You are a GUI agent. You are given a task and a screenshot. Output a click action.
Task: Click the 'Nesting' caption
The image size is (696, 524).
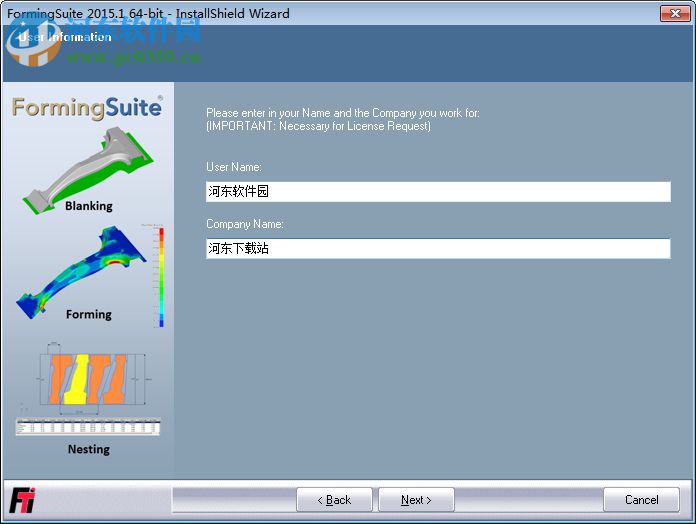point(89,449)
